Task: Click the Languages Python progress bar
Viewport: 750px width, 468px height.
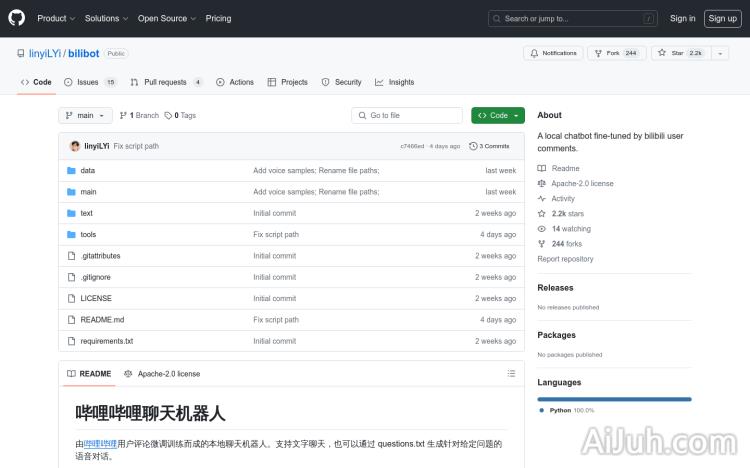Action: (614, 399)
